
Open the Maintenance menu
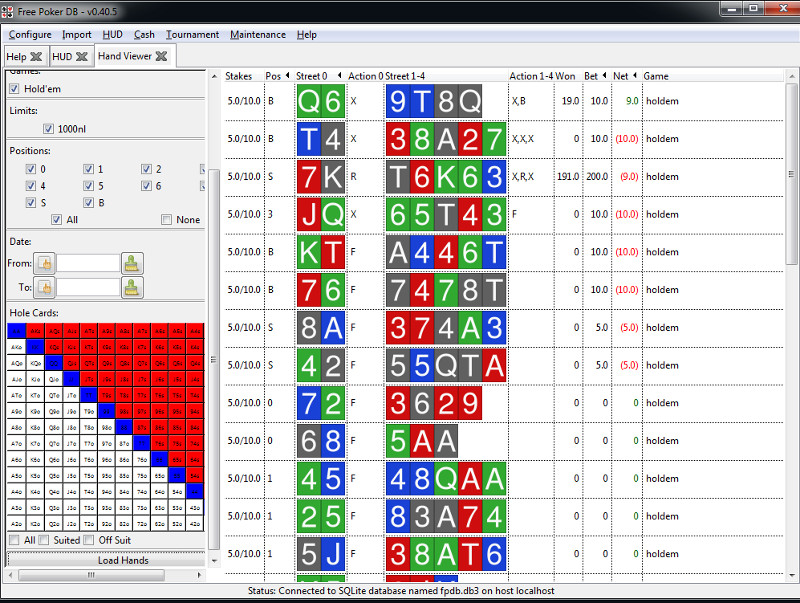coord(258,35)
